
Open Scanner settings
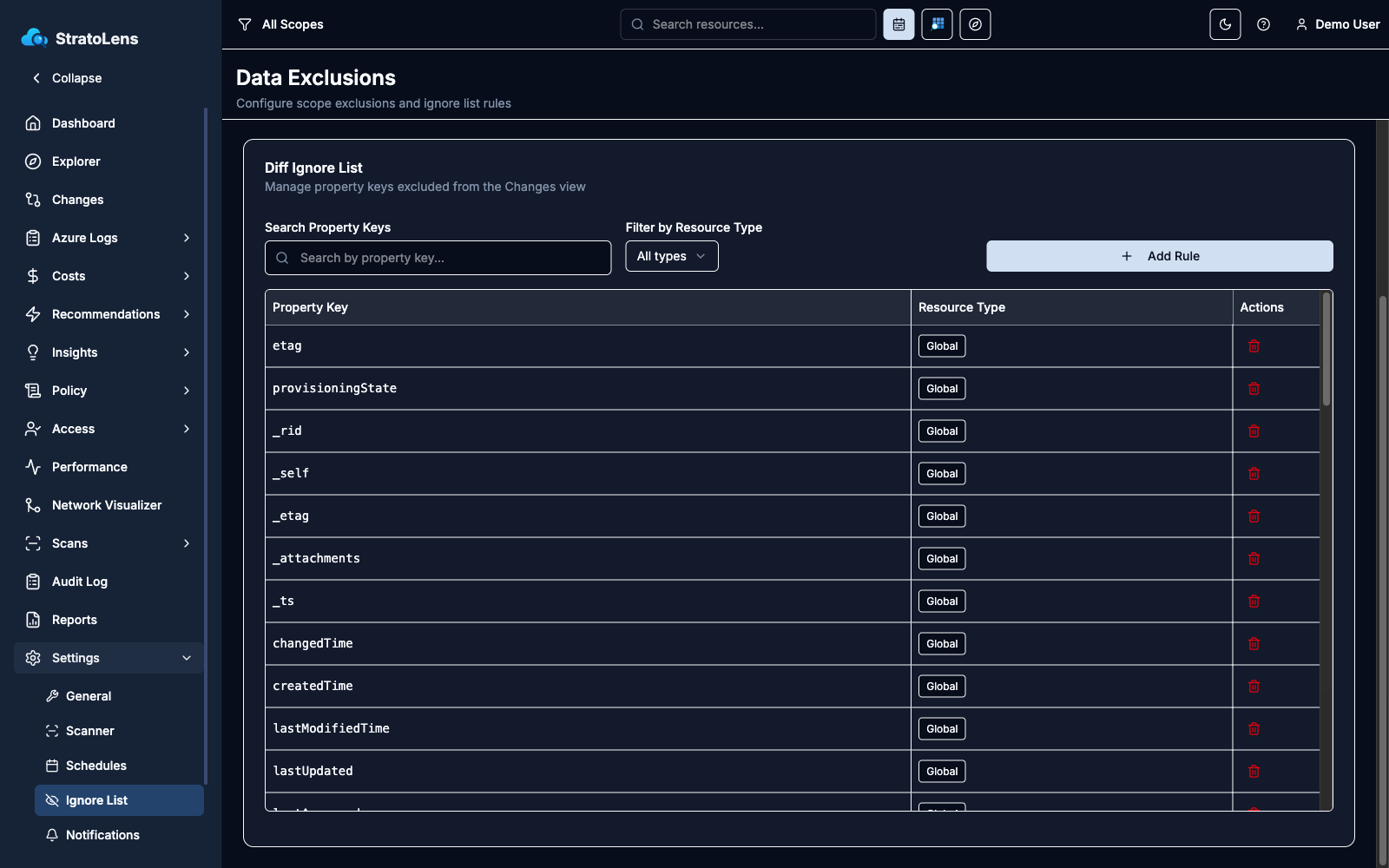pyautogui.click(x=119, y=731)
